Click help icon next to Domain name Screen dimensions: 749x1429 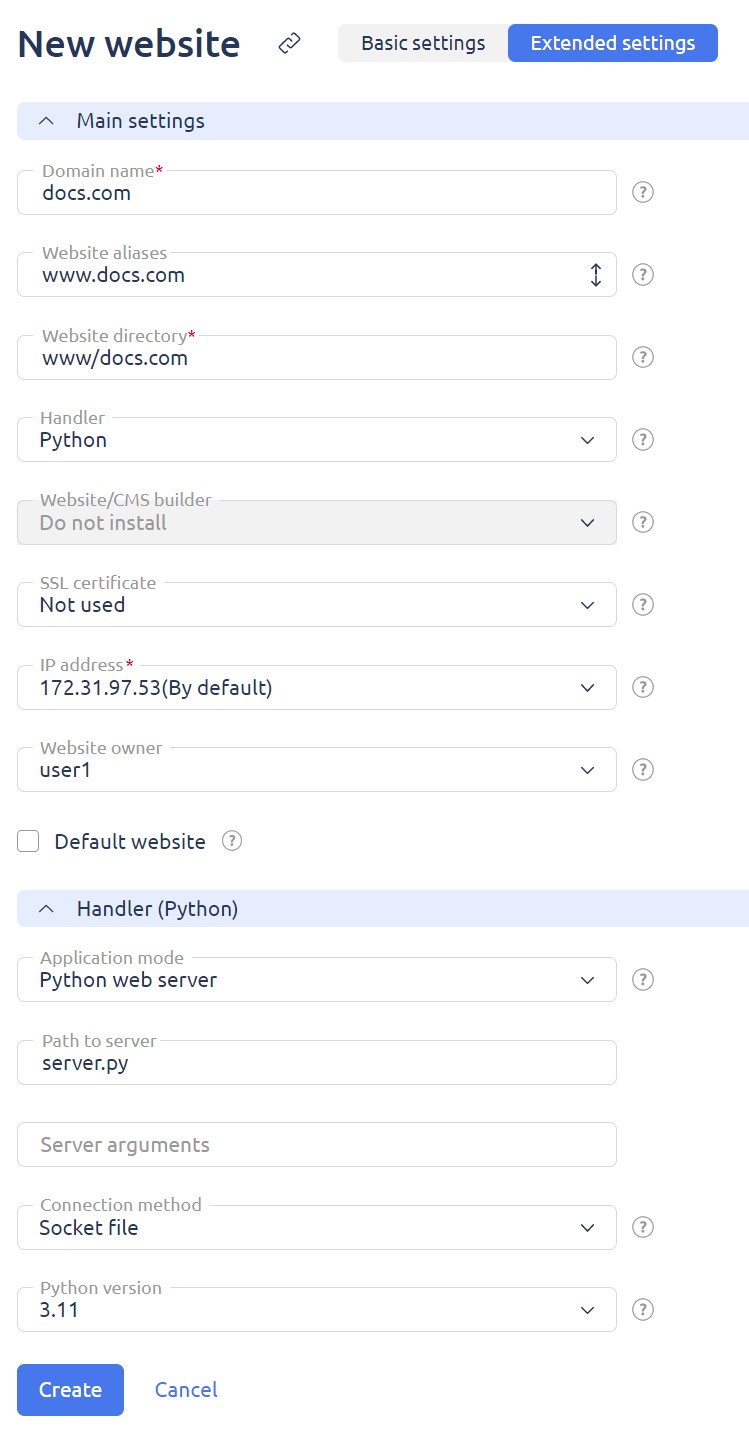tap(644, 192)
